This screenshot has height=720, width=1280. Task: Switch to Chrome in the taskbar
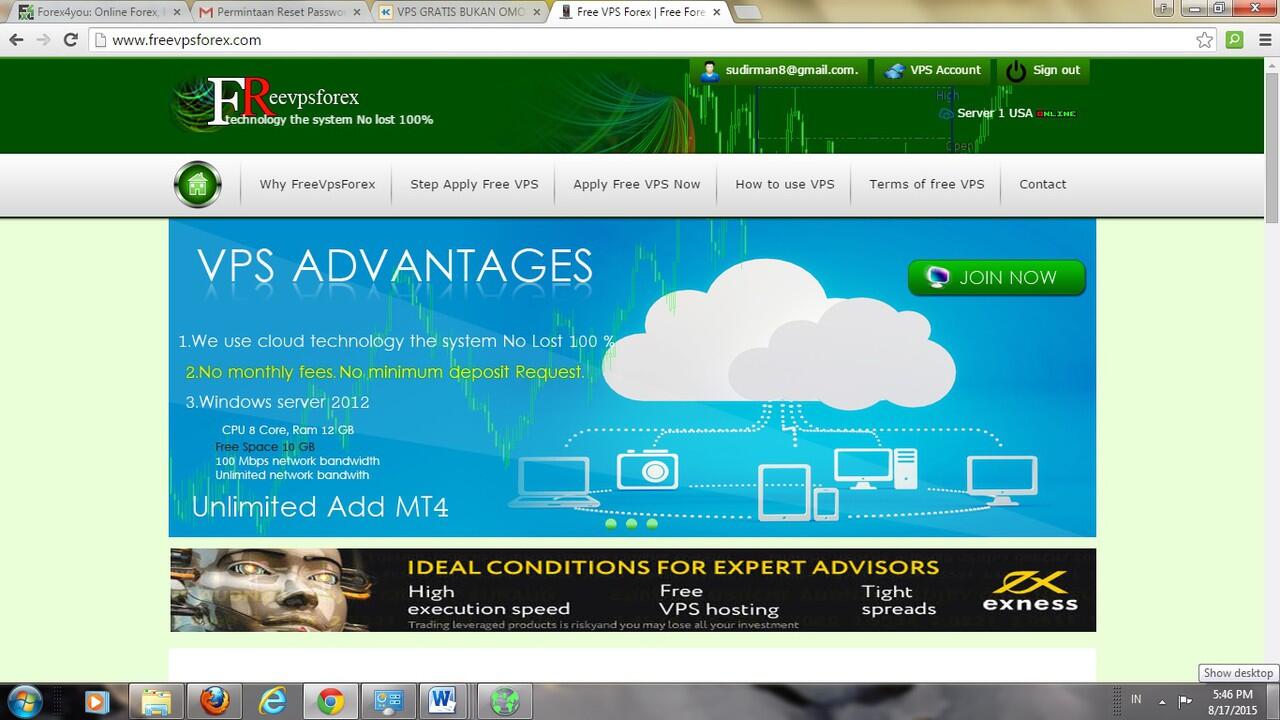330,701
